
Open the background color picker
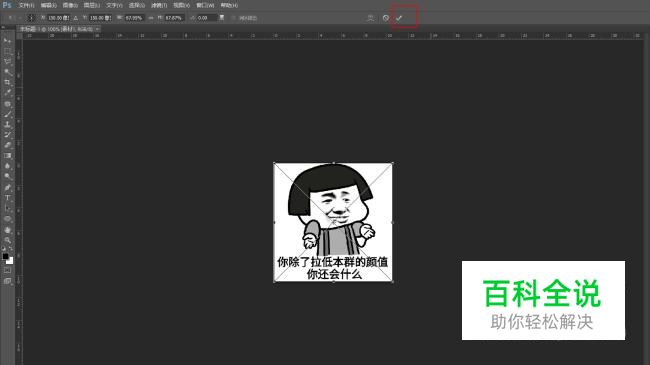point(10,261)
